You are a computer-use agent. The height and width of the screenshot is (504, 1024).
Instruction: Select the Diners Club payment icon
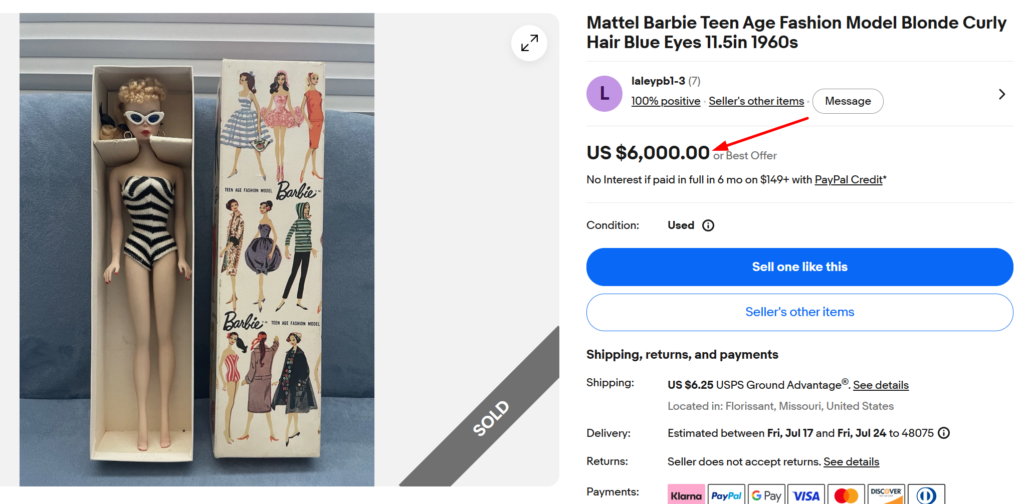(926, 496)
